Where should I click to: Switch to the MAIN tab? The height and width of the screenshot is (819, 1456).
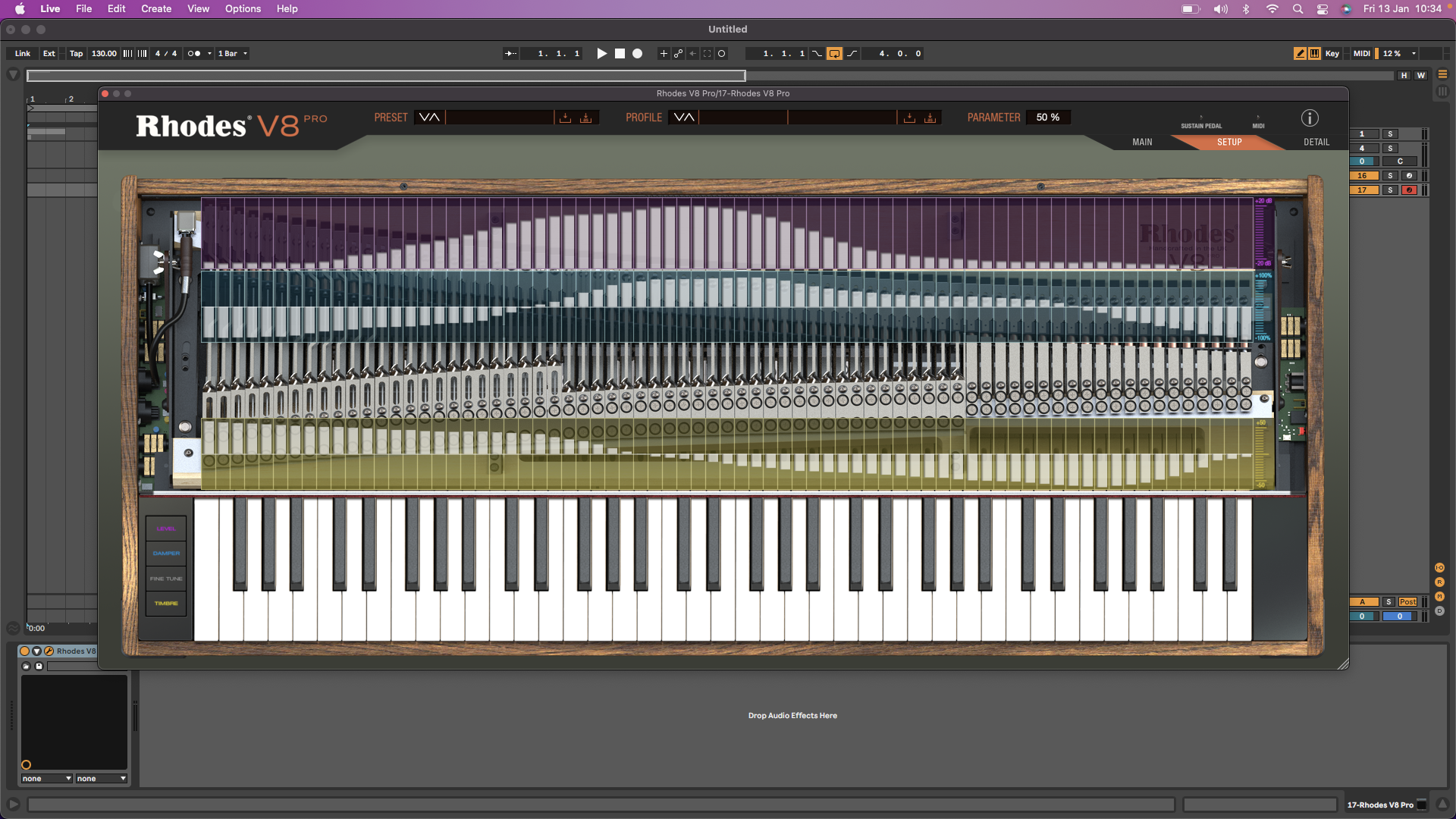point(1142,143)
